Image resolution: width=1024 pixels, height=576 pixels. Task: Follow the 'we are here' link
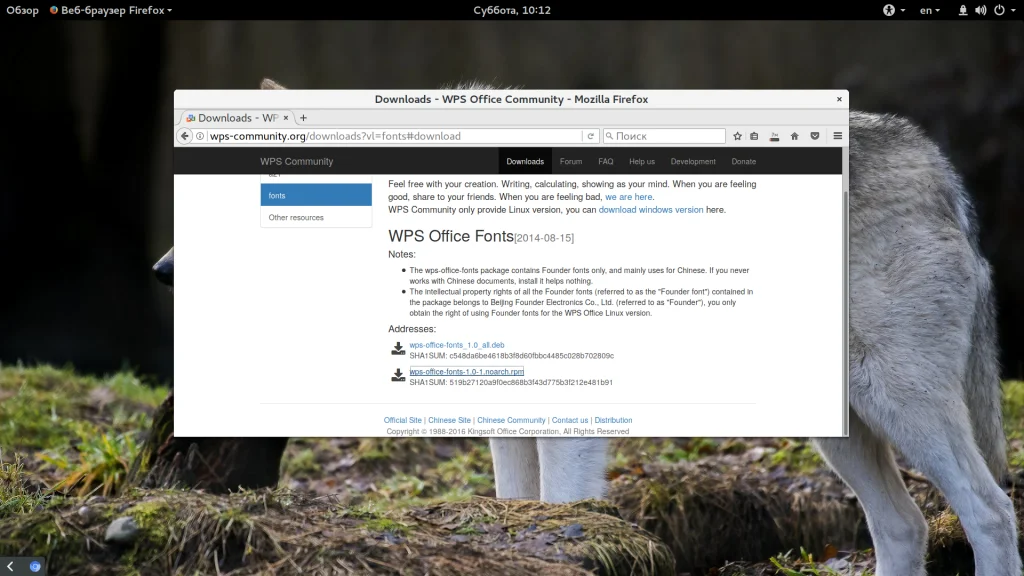coord(628,197)
